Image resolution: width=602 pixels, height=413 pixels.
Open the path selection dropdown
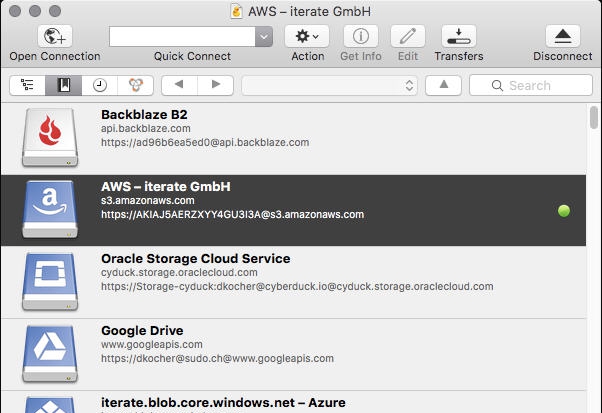[329, 85]
